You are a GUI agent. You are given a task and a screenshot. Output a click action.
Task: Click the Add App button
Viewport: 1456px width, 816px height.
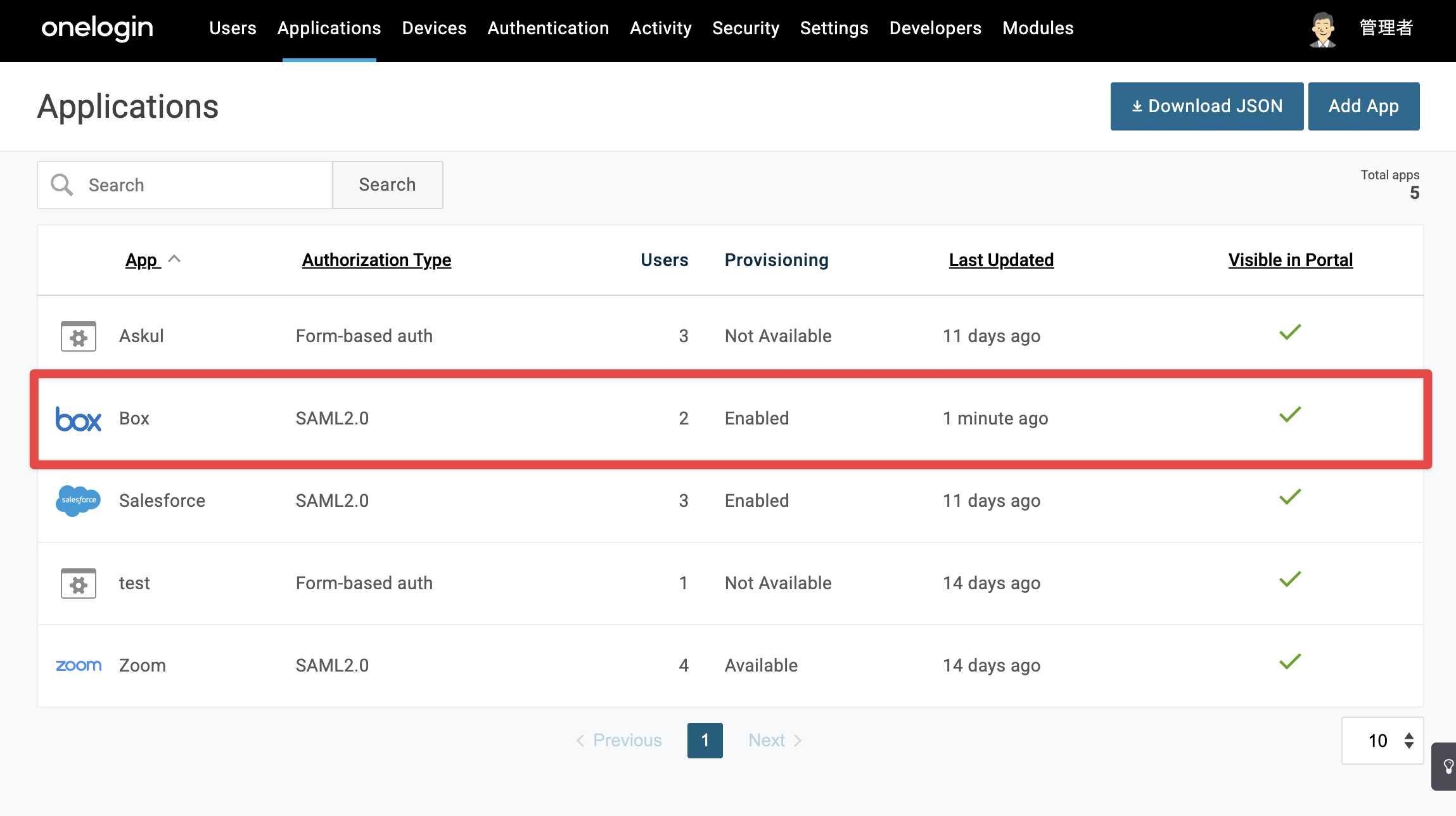pos(1363,106)
